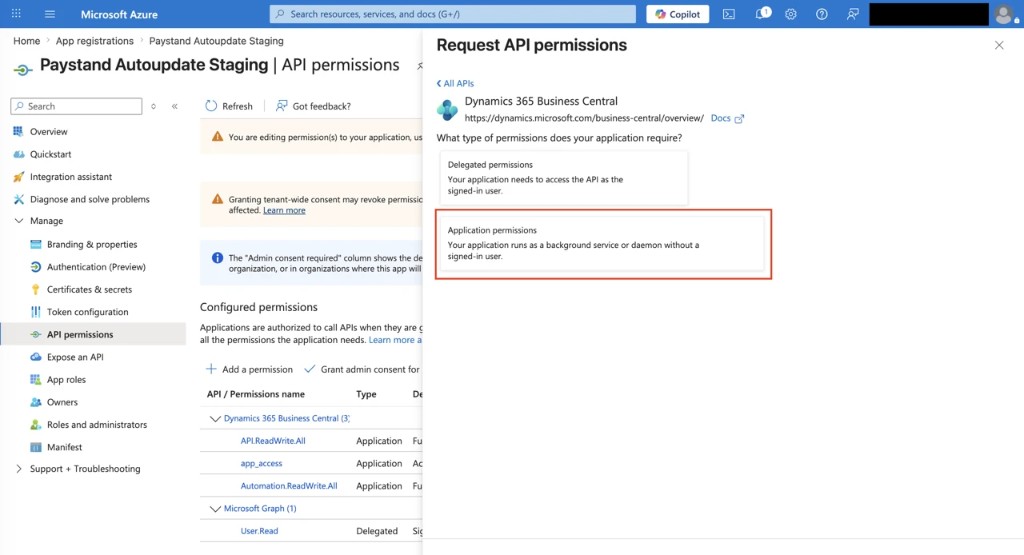This screenshot has height=555, width=1024.
Task: Click Got feedback? in toolbar
Action: pyautogui.click(x=313, y=106)
